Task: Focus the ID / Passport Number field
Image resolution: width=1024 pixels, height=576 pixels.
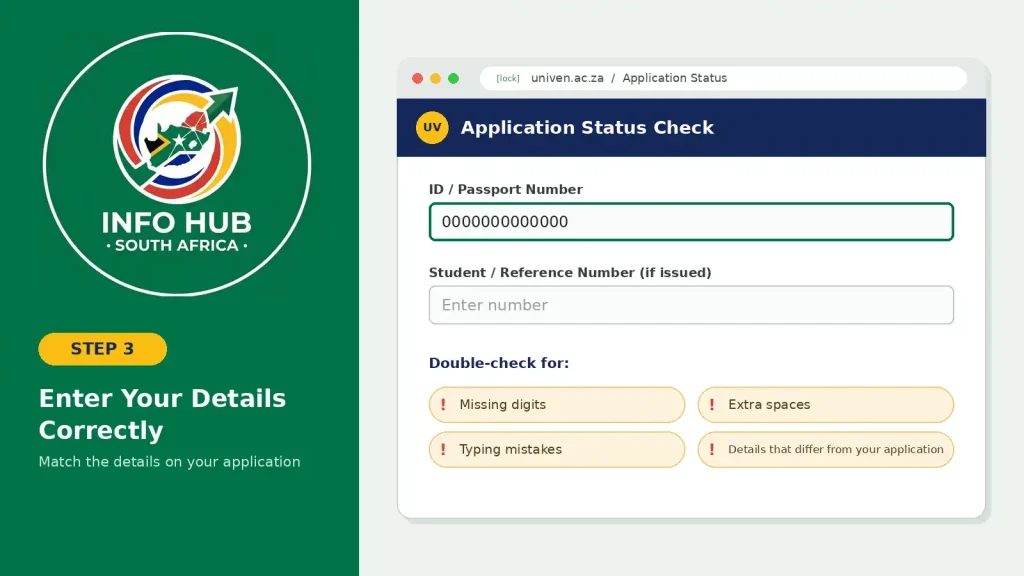Action: (x=691, y=222)
